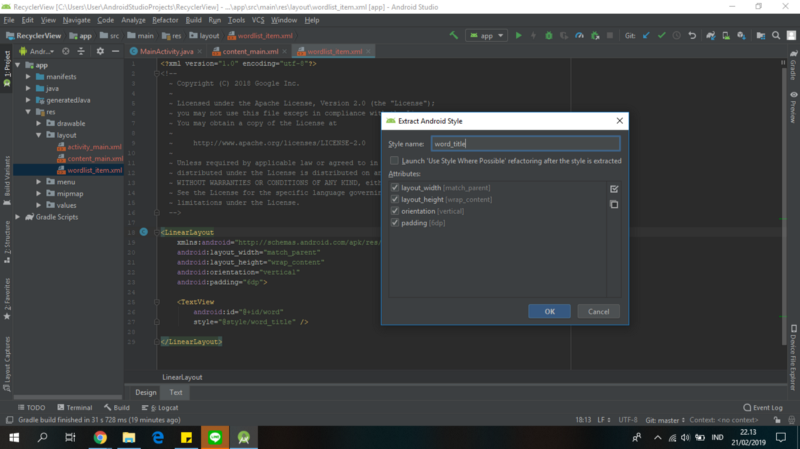Click the Git revert arrow icon
The width and height of the screenshot is (800, 449).
(x=692, y=36)
